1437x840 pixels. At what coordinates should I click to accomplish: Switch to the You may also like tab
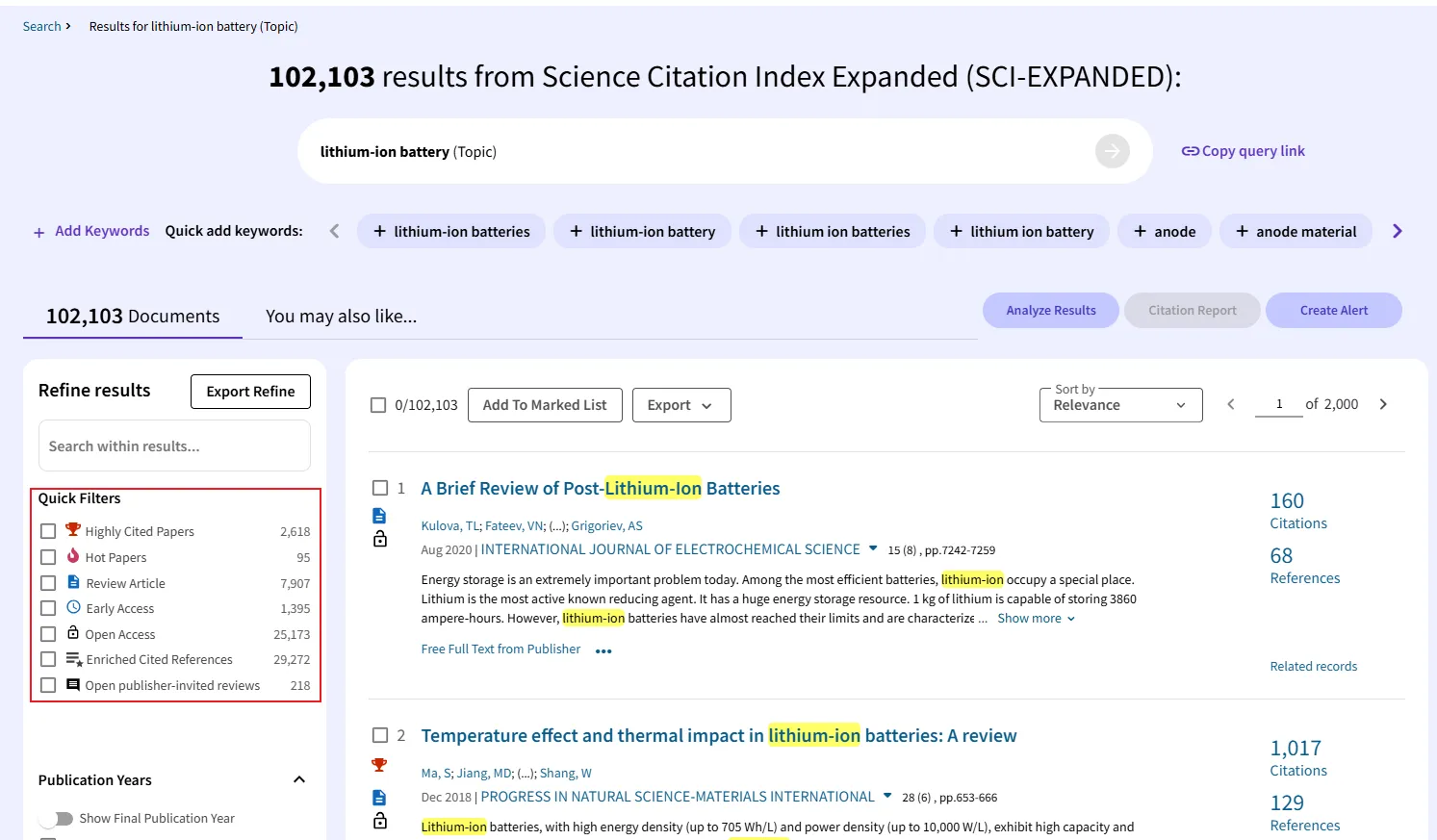click(x=341, y=317)
